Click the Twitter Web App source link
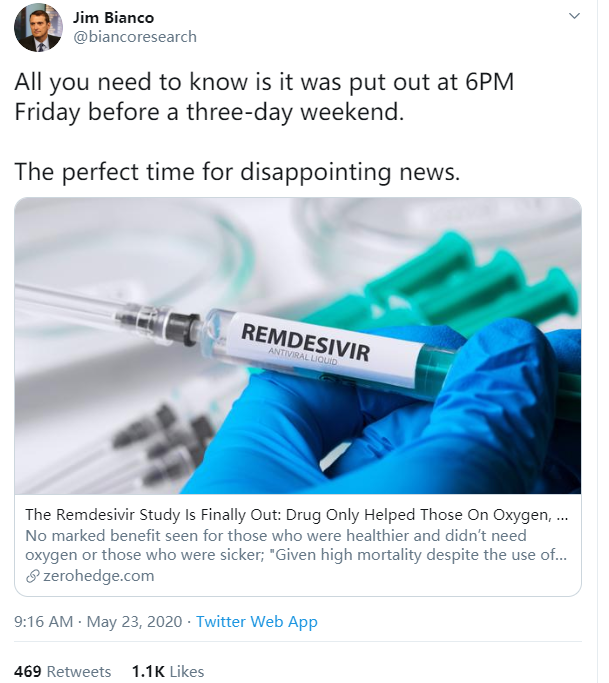The width and height of the screenshot is (609, 683). pyautogui.click(x=256, y=622)
